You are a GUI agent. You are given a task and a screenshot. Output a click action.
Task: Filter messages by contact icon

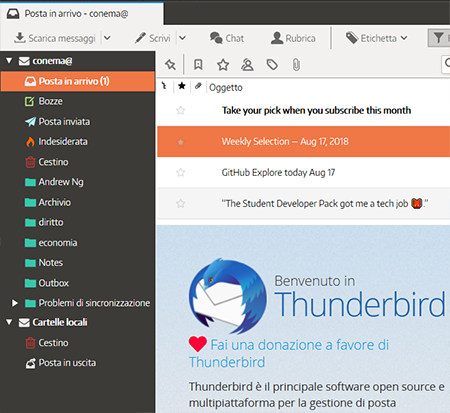coord(247,65)
